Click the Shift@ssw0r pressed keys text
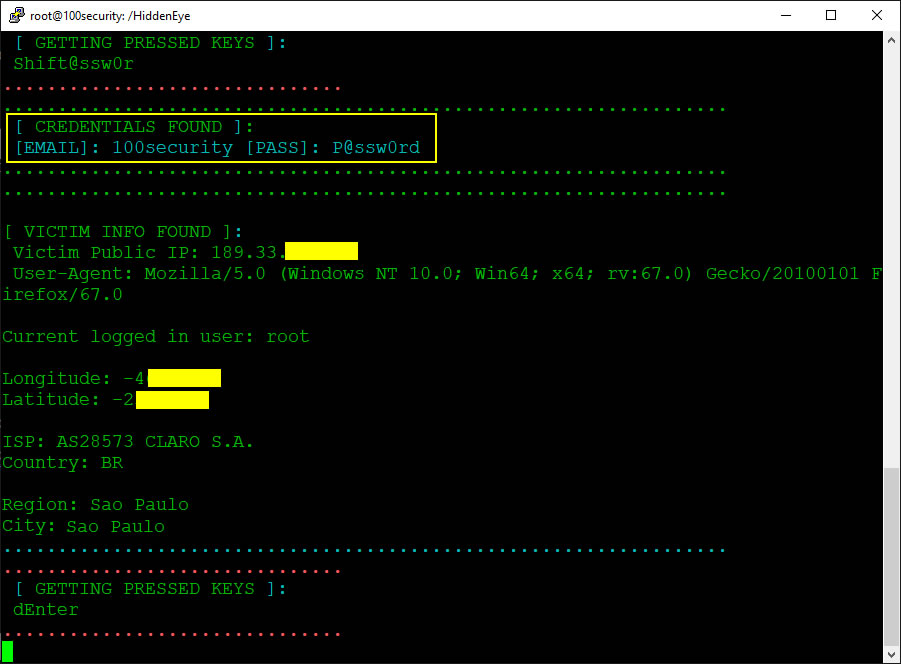The height and width of the screenshot is (664, 901). coord(73,63)
